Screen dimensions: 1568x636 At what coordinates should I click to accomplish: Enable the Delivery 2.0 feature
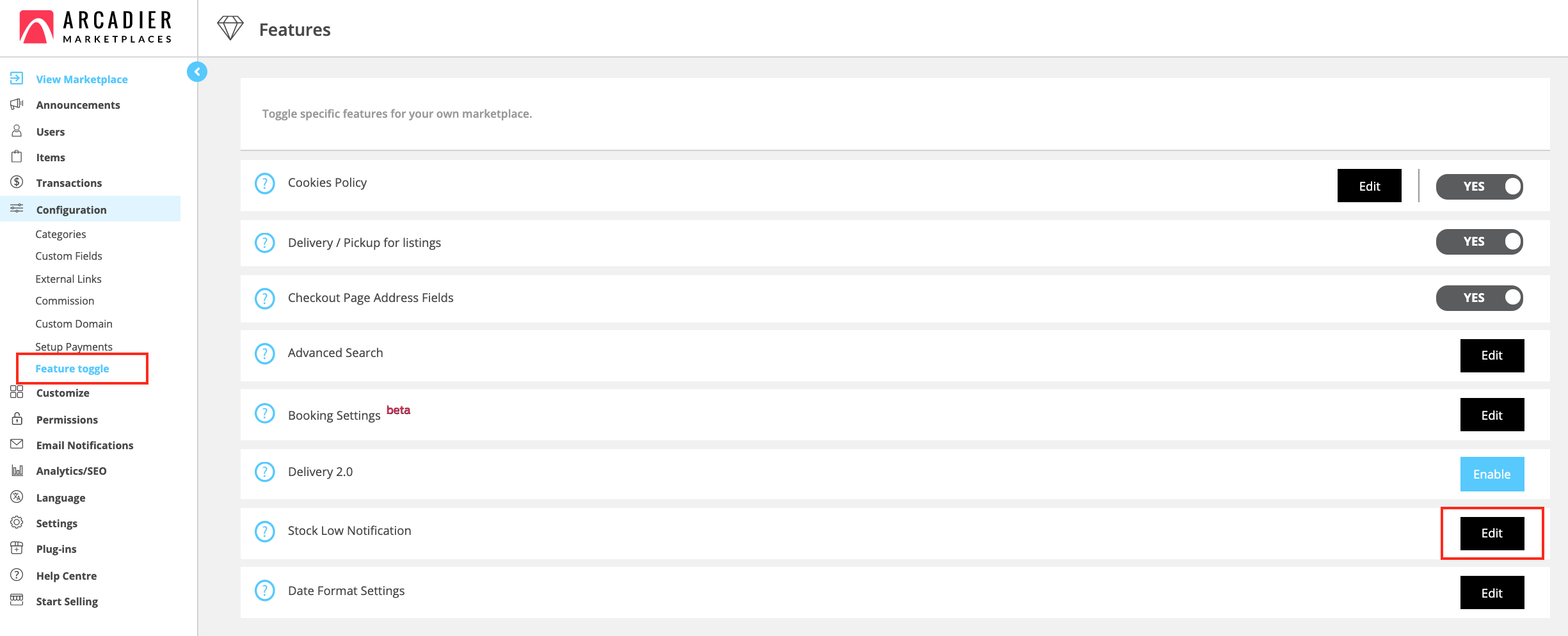click(x=1492, y=474)
